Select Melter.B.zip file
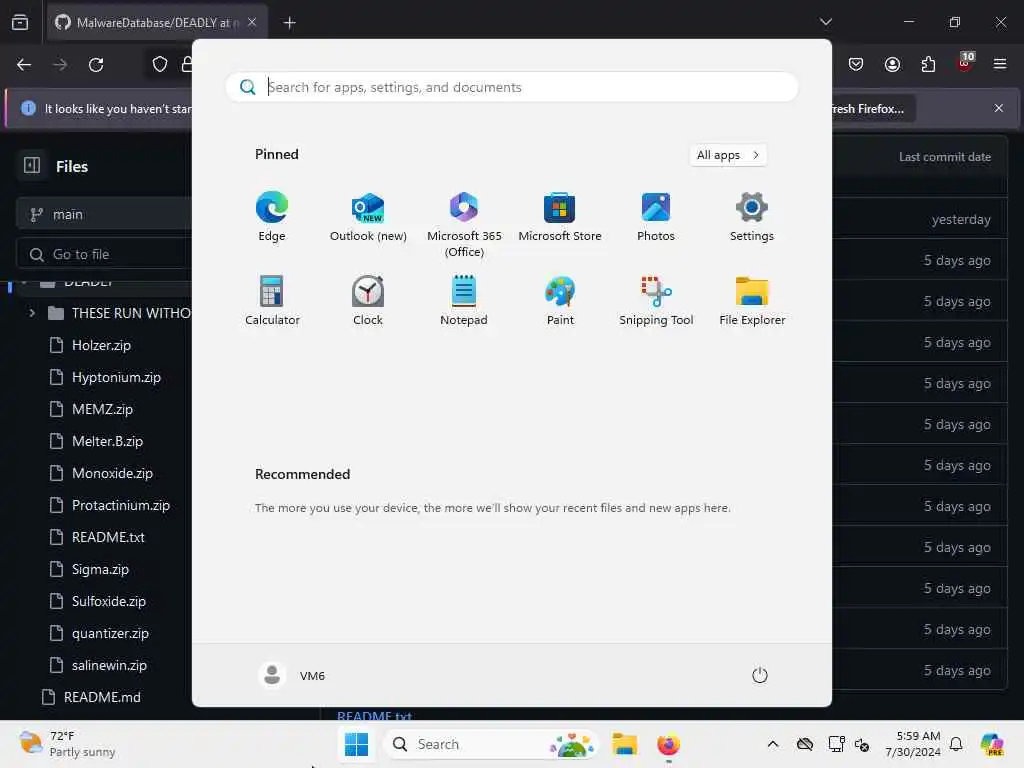Image resolution: width=1024 pixels, height=768 pixels. click(108, 441)
